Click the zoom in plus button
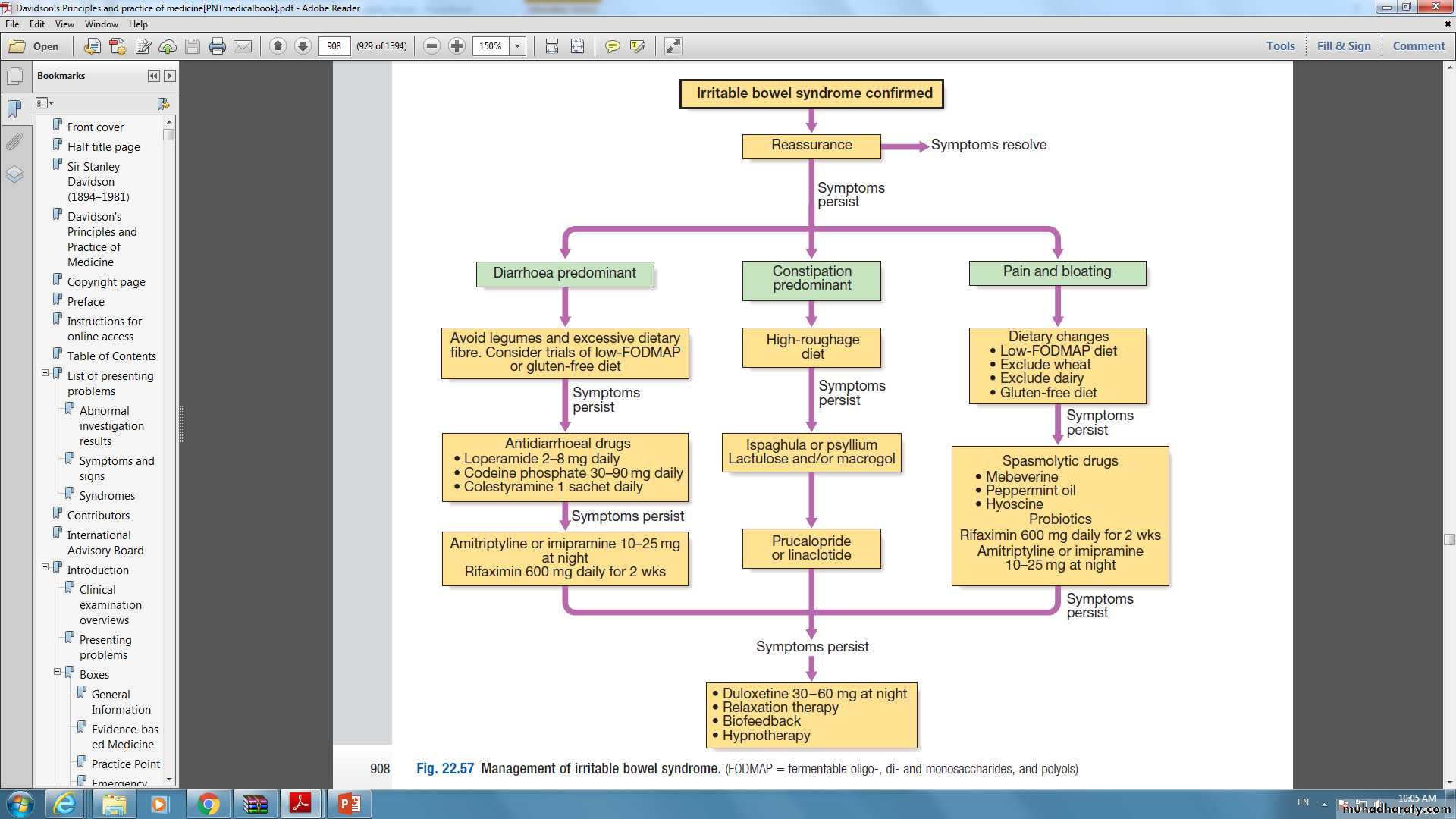 [x=457, y=46]
